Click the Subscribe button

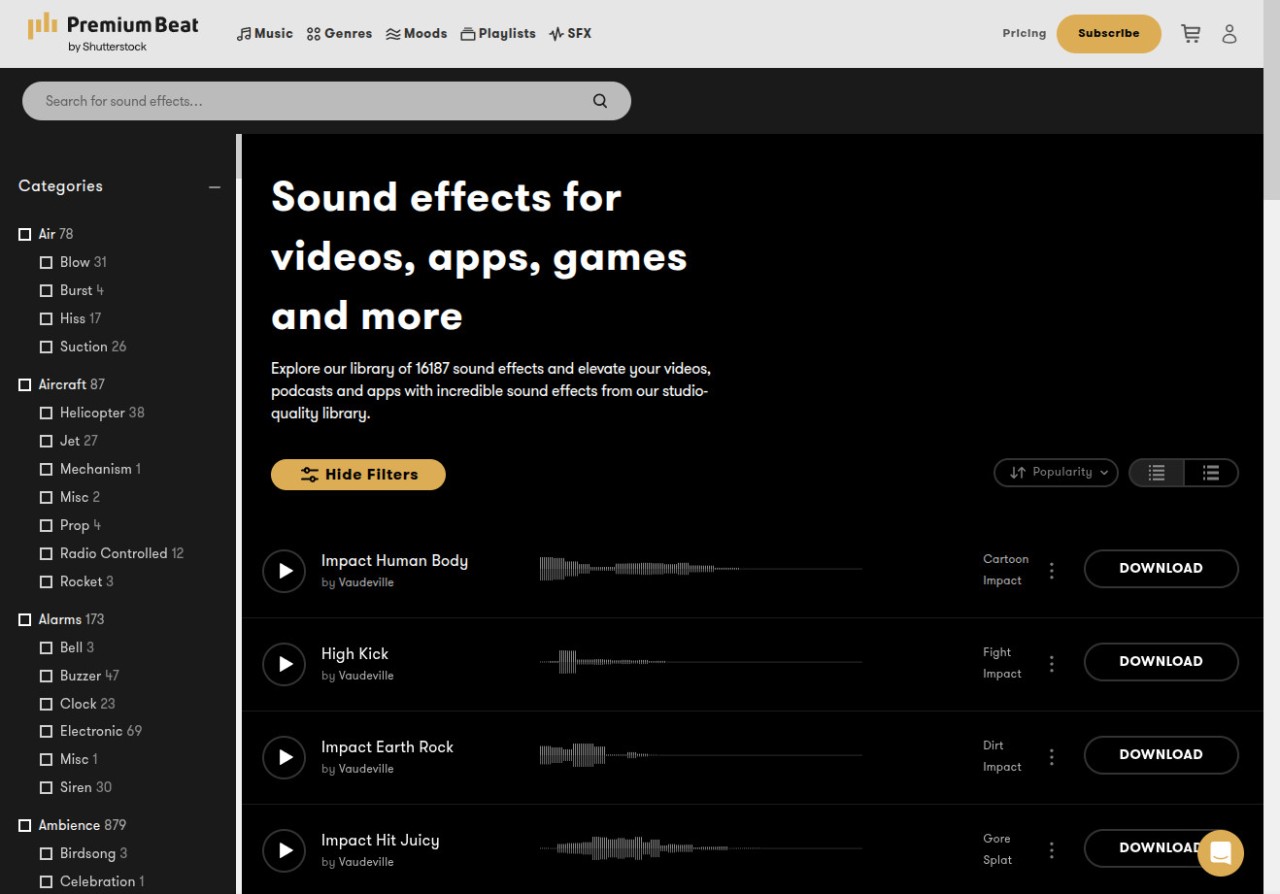(1108, 34)
